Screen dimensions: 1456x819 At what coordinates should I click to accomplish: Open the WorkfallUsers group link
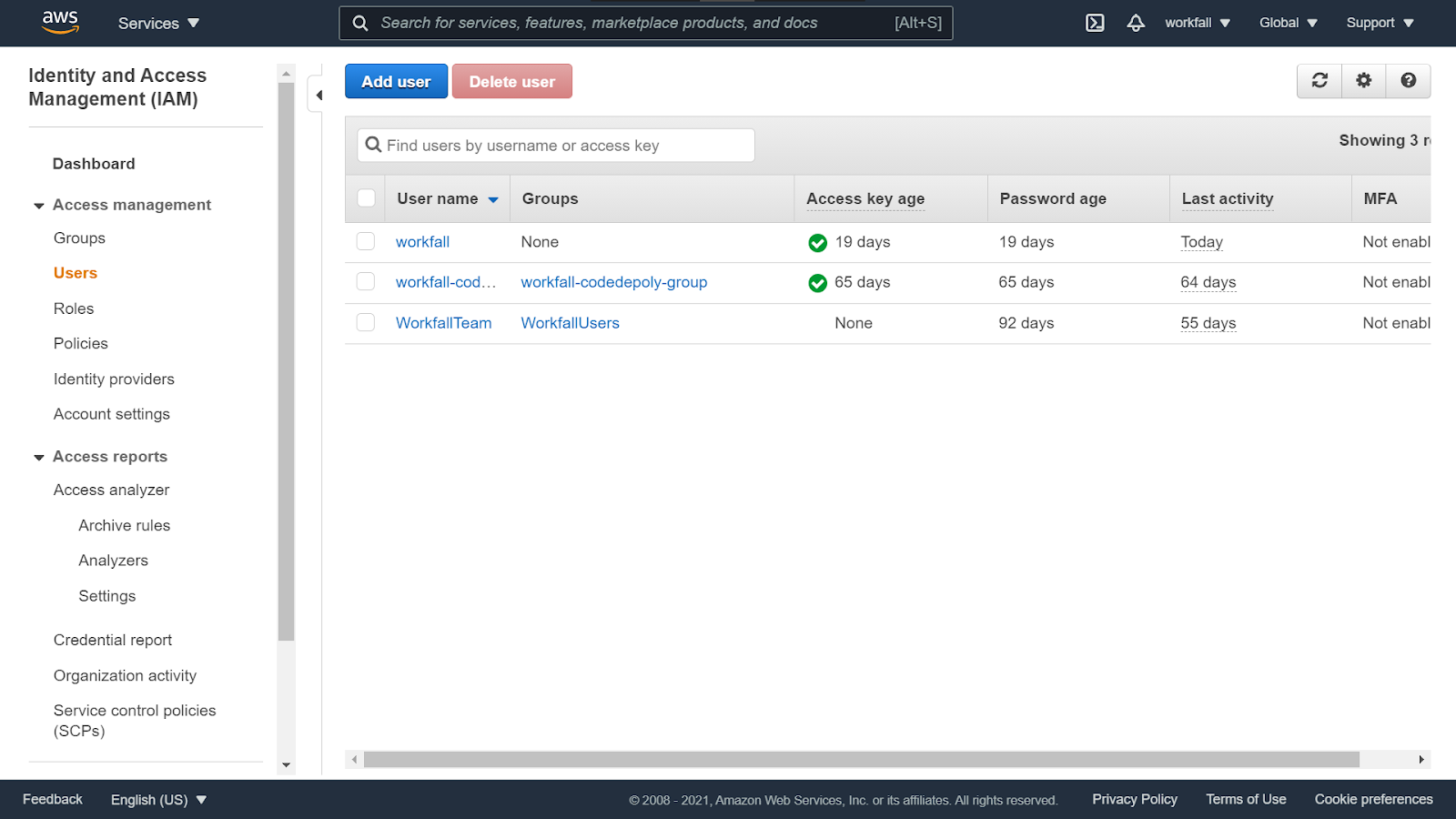[x=570, y=323]
